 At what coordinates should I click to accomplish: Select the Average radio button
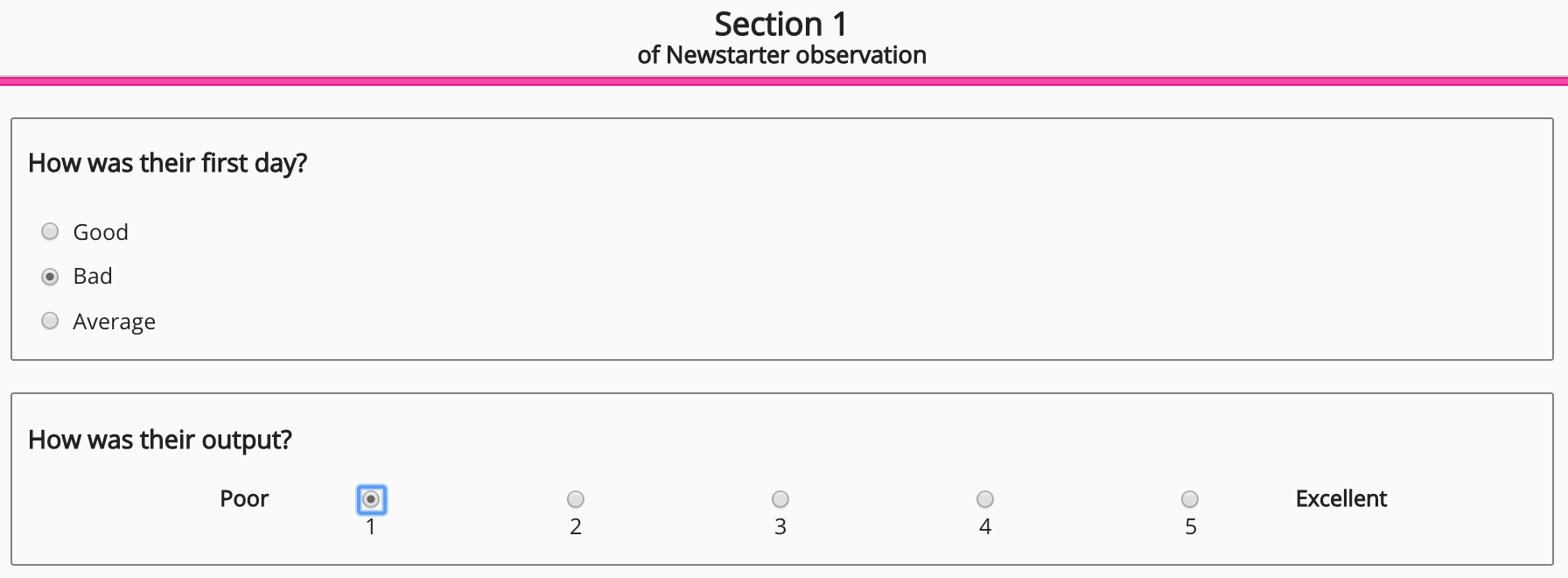(x=50, y=321)
